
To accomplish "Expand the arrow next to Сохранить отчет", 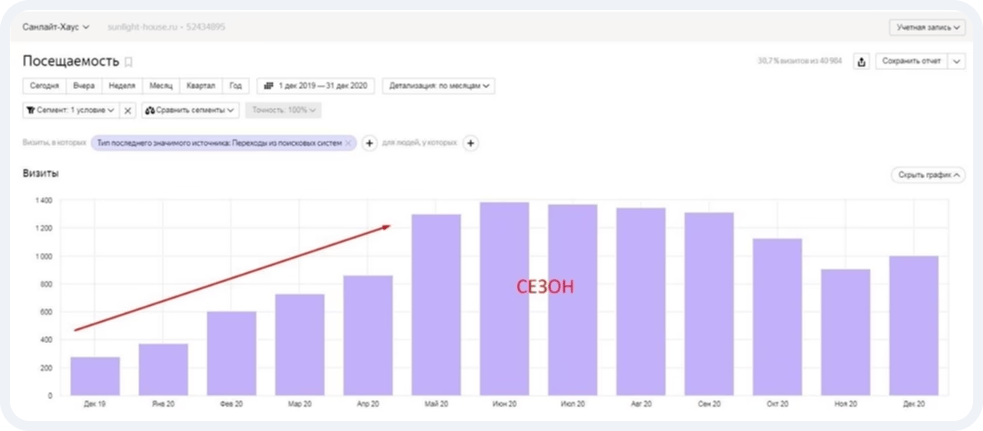I will 957,61.
